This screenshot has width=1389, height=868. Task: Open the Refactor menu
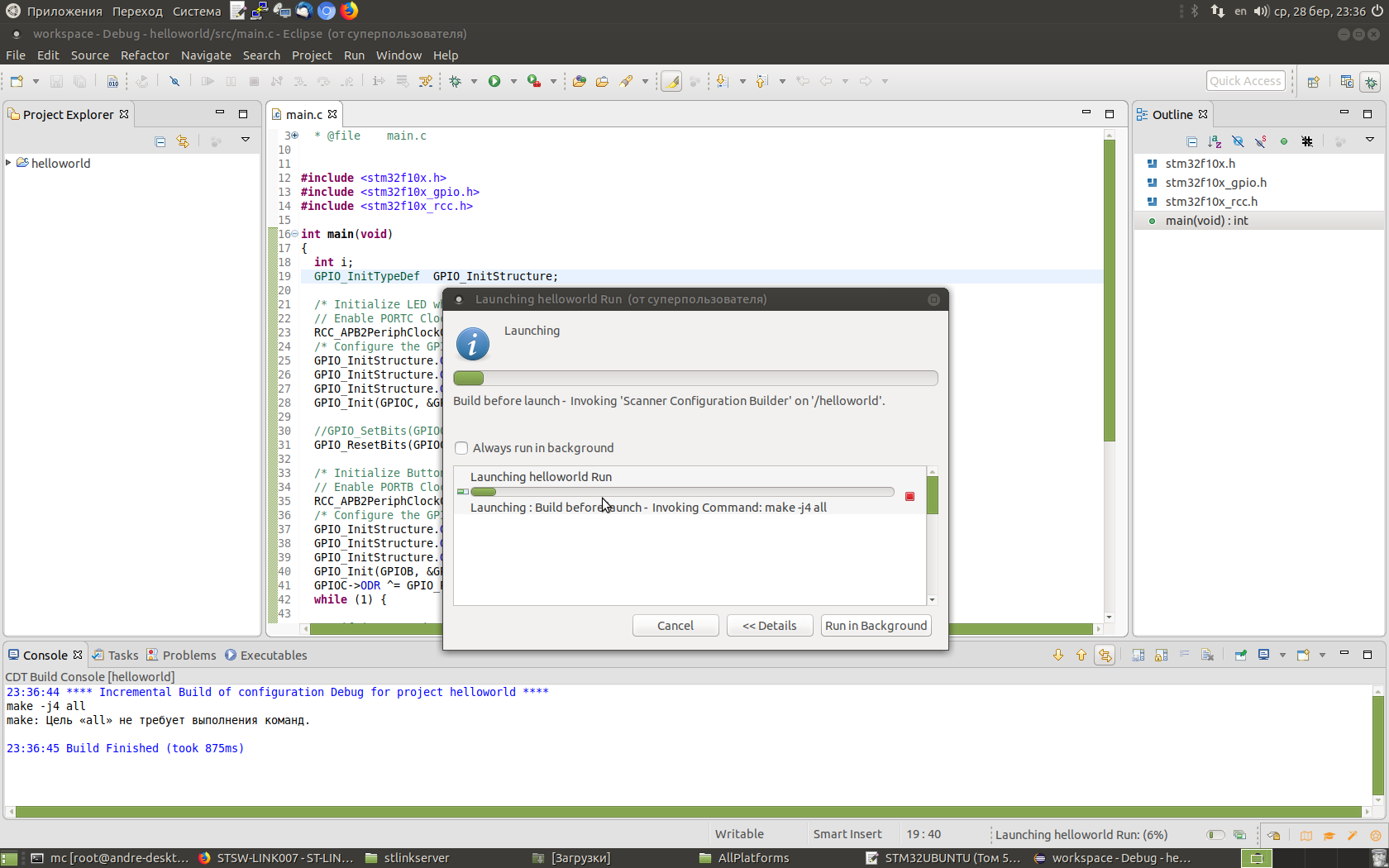145,55
